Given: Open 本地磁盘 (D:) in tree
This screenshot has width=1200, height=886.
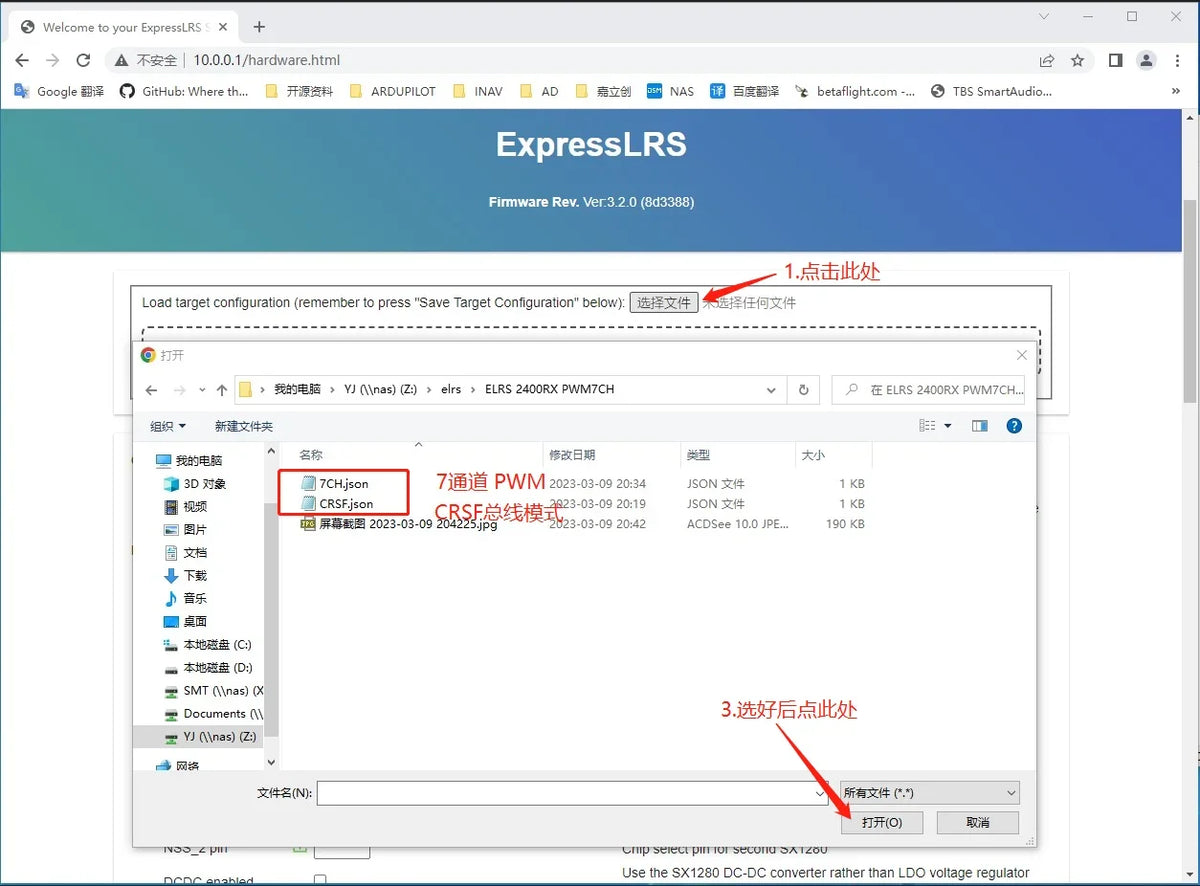Looking at the screenshot, I should (x=208, y=668).
